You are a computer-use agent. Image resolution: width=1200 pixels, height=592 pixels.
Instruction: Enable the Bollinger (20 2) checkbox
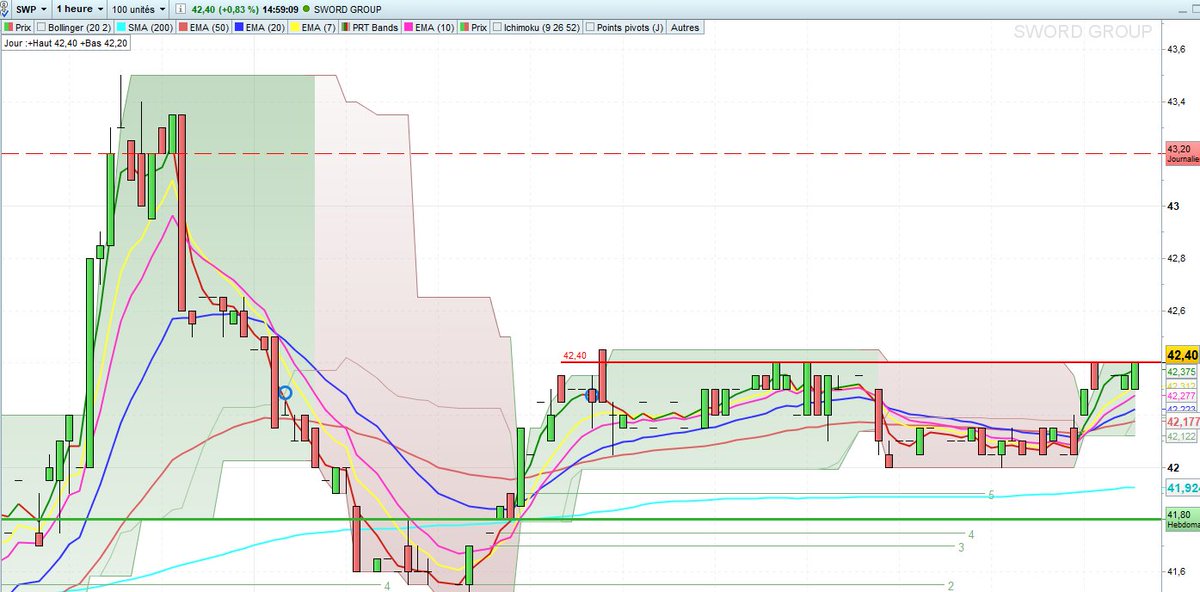[x=41, y=27]
